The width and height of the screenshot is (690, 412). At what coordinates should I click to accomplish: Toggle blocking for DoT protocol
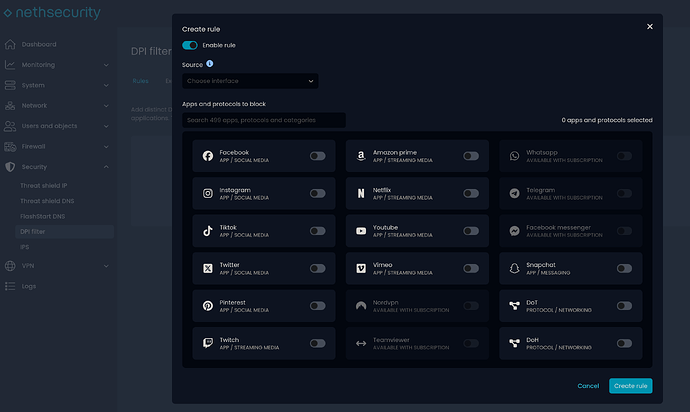pyautogui.click(x=624, y=305)
